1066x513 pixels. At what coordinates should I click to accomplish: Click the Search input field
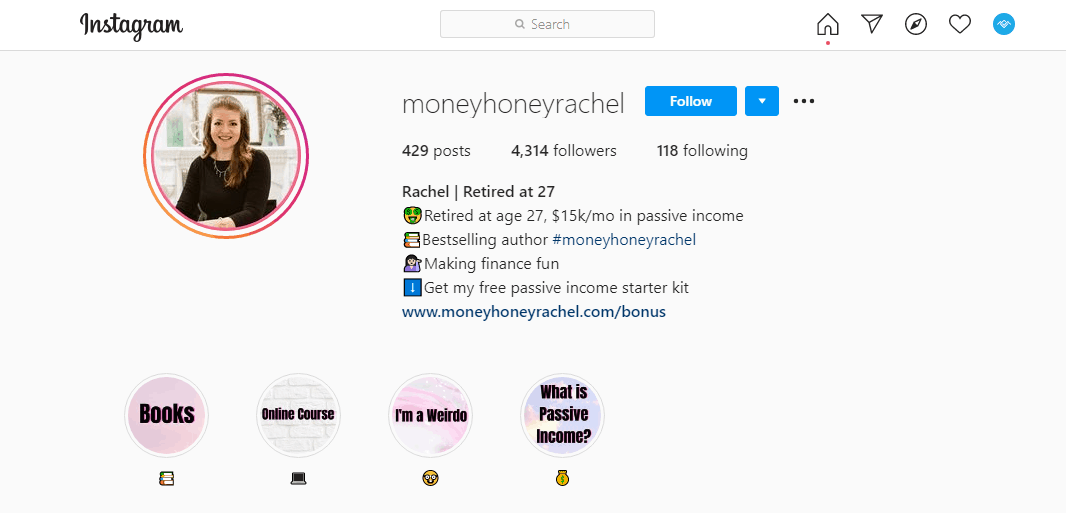(547, 24)
